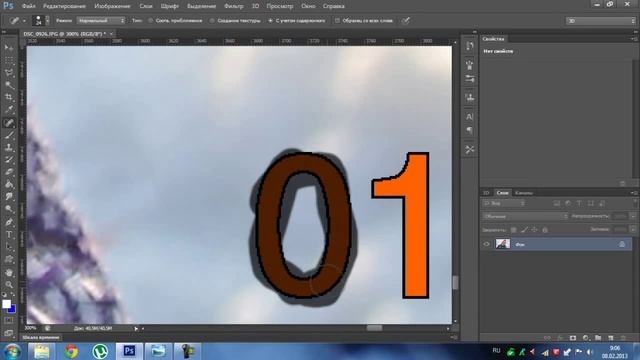Toggle tablet pressure for size icon
Viewport: 640px width, 360px height.
pos(405,20)
